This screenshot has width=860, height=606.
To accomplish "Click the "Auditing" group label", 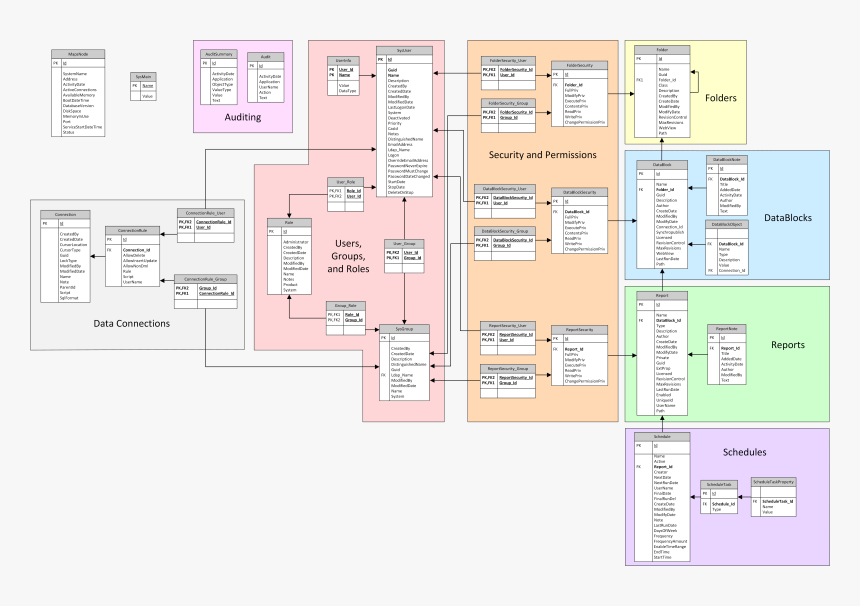I will [x=242, y=117].
